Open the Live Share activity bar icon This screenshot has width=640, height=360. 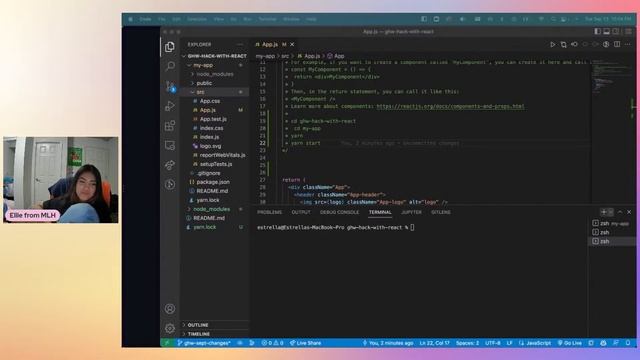[170, 164]
